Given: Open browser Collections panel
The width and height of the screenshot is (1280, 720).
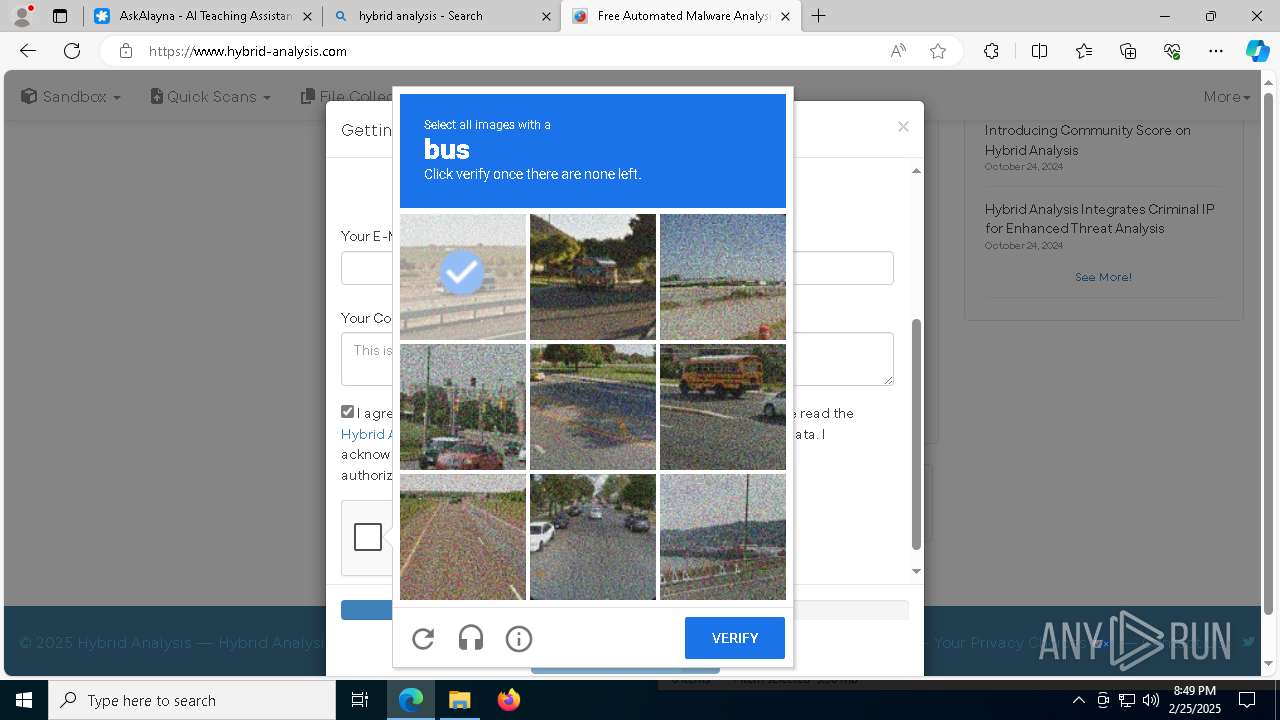Looking at the screenshot, I should coord(1128,51).
